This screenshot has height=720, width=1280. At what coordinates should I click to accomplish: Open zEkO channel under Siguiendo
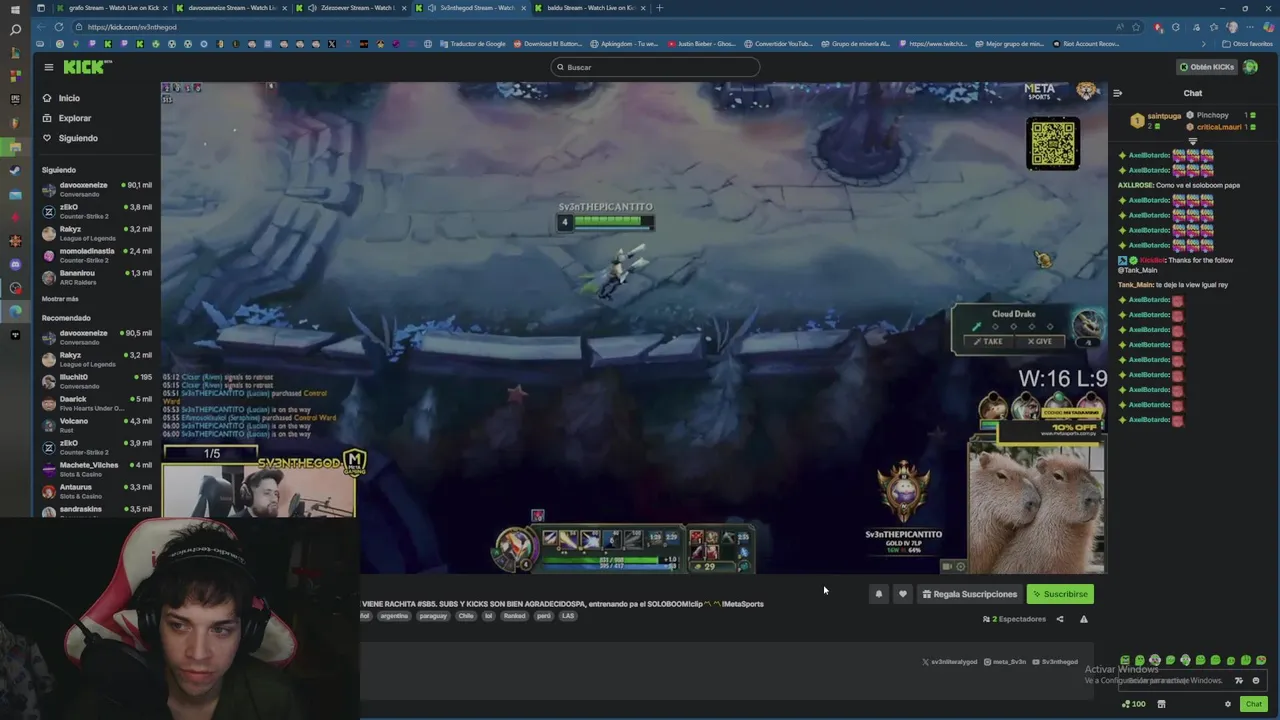(x=97, y=211)
